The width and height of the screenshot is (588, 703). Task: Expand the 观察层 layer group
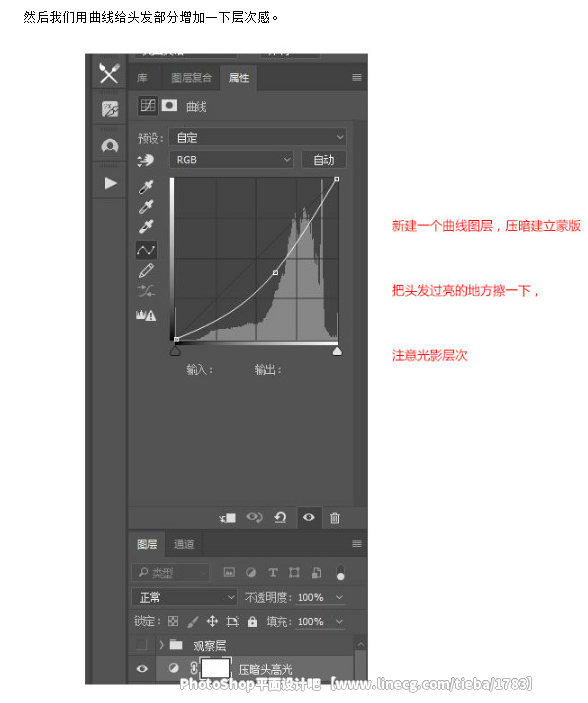click(x=161, y=645)
